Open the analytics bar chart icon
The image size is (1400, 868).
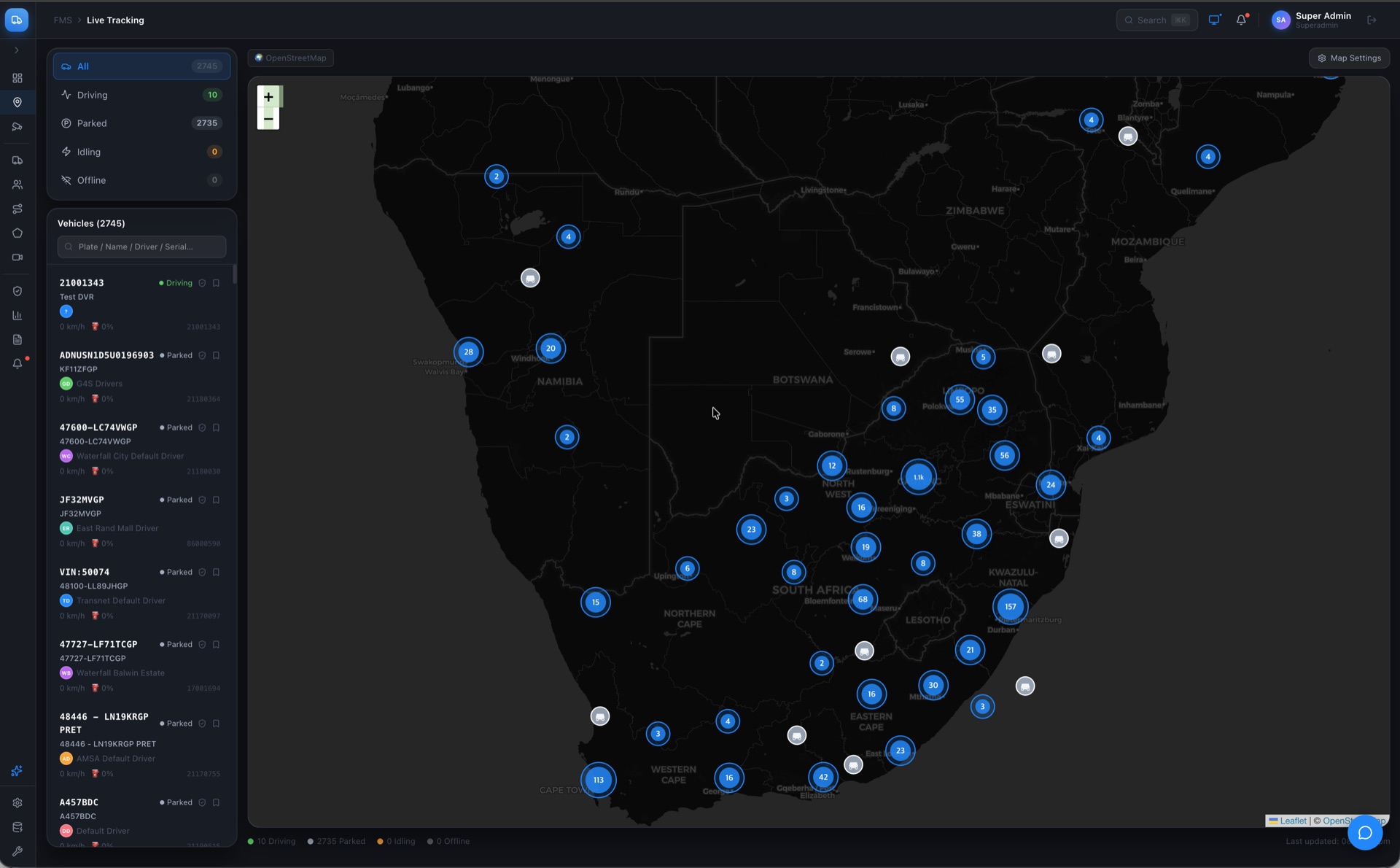click(x=17, y=315)
